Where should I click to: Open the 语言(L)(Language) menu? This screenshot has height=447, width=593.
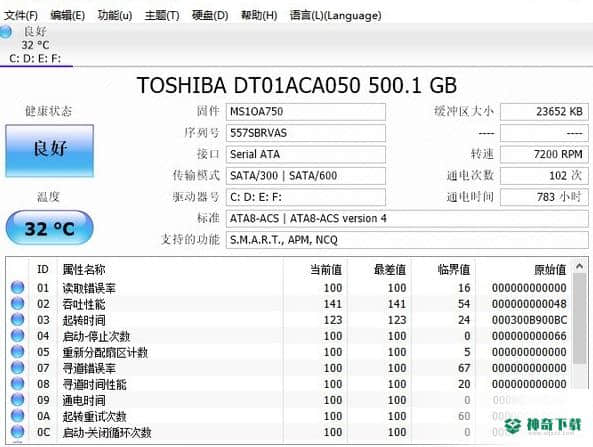[335, 16]
